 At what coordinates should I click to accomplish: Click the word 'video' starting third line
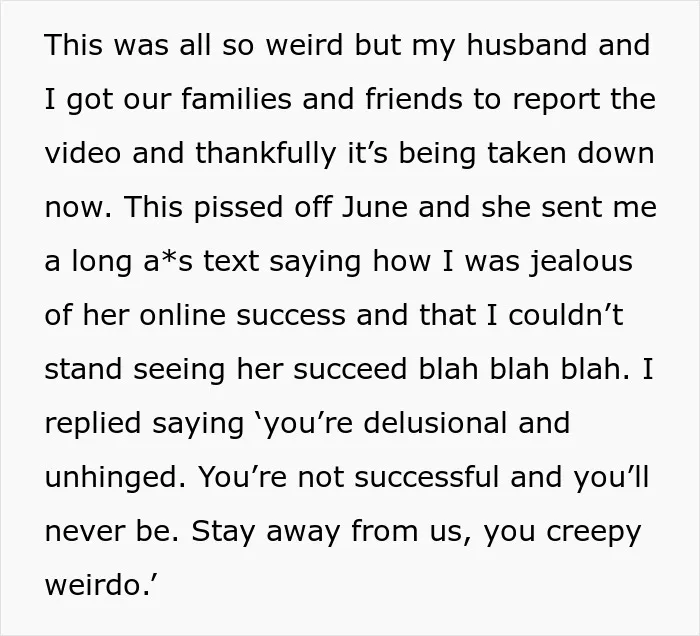click(x=83, y=153)
